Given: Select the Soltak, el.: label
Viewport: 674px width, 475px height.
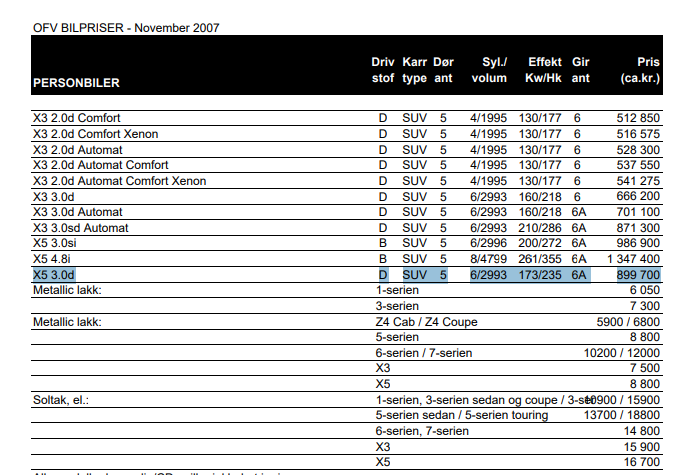Looking at the screenshot, I should [61, 399].
